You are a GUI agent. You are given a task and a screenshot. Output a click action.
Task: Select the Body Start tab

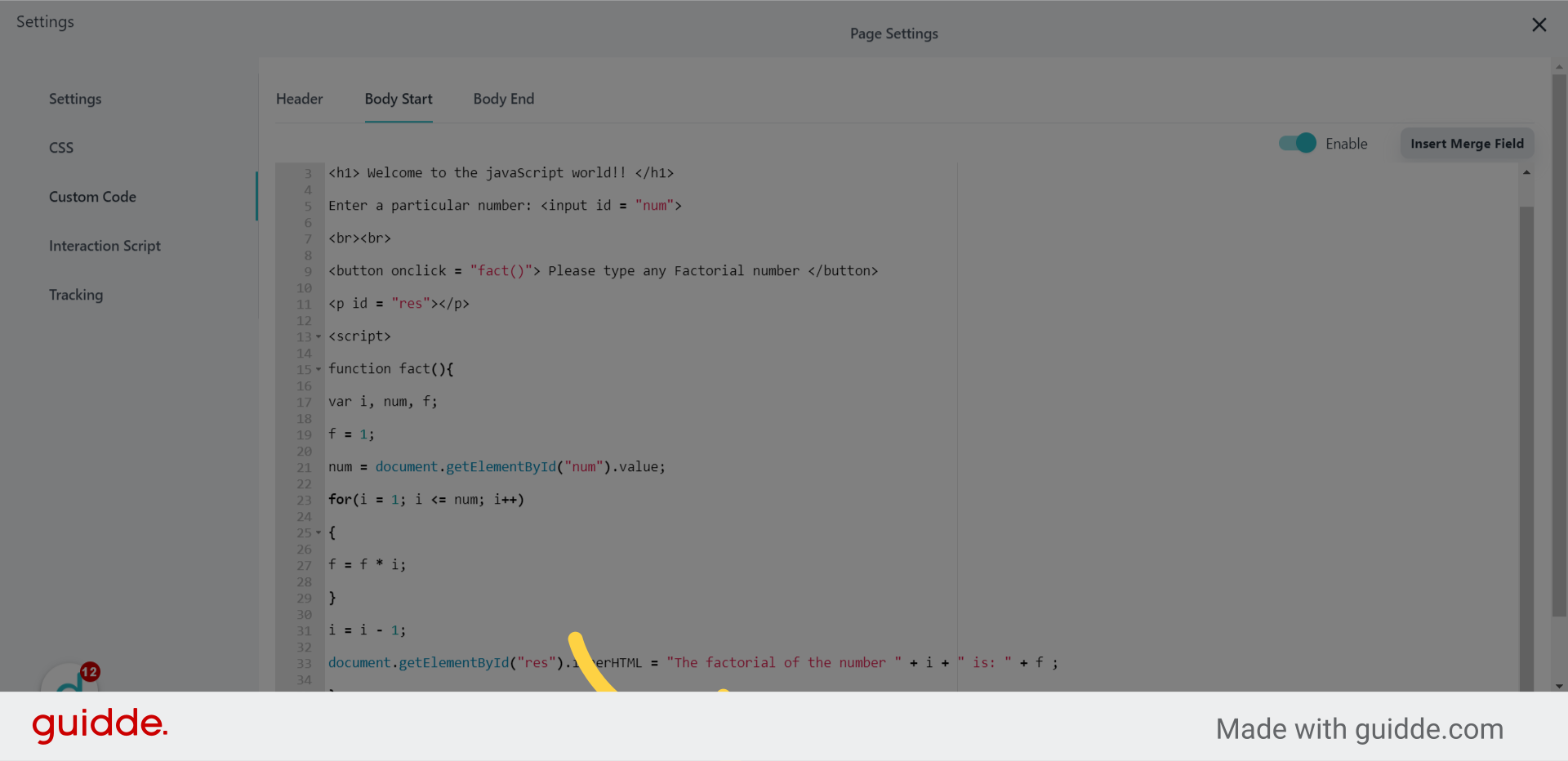point(399,99)
